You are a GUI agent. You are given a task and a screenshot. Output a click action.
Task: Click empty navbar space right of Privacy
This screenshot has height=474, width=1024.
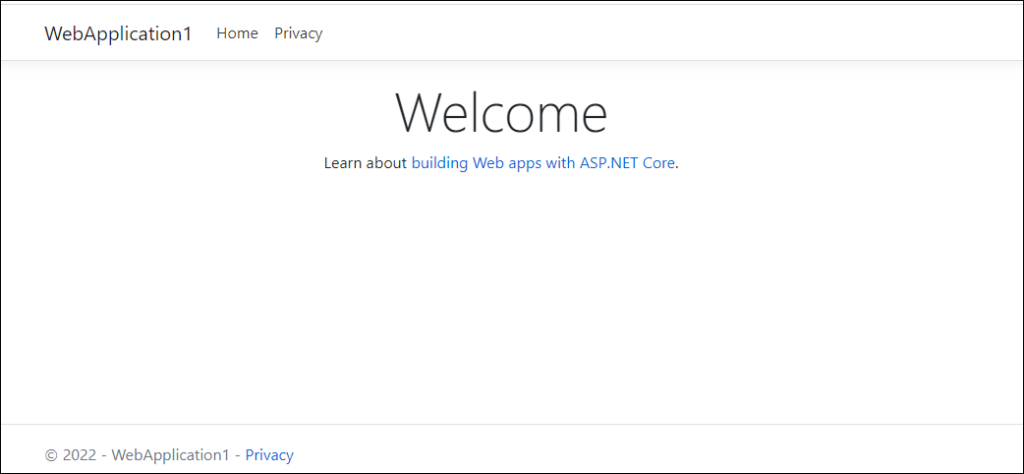pyautogui.click(x=650, y=33)
